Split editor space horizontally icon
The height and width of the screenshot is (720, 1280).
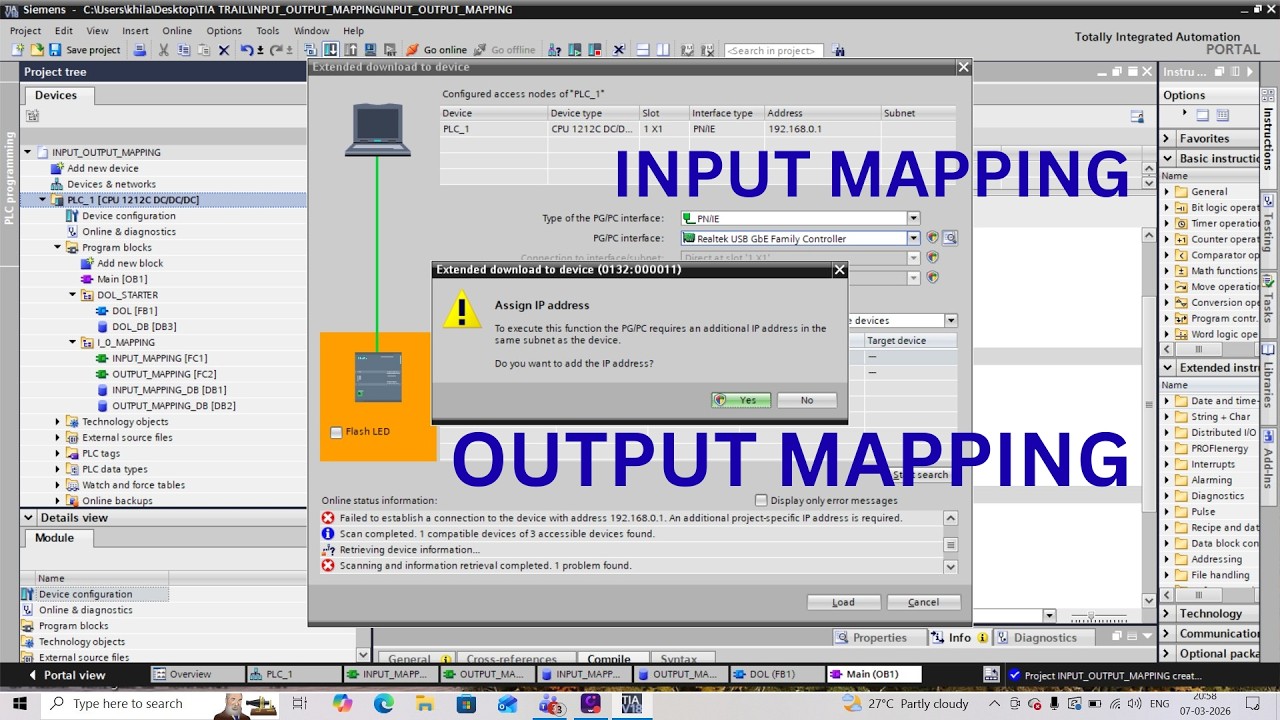point(643,50)
